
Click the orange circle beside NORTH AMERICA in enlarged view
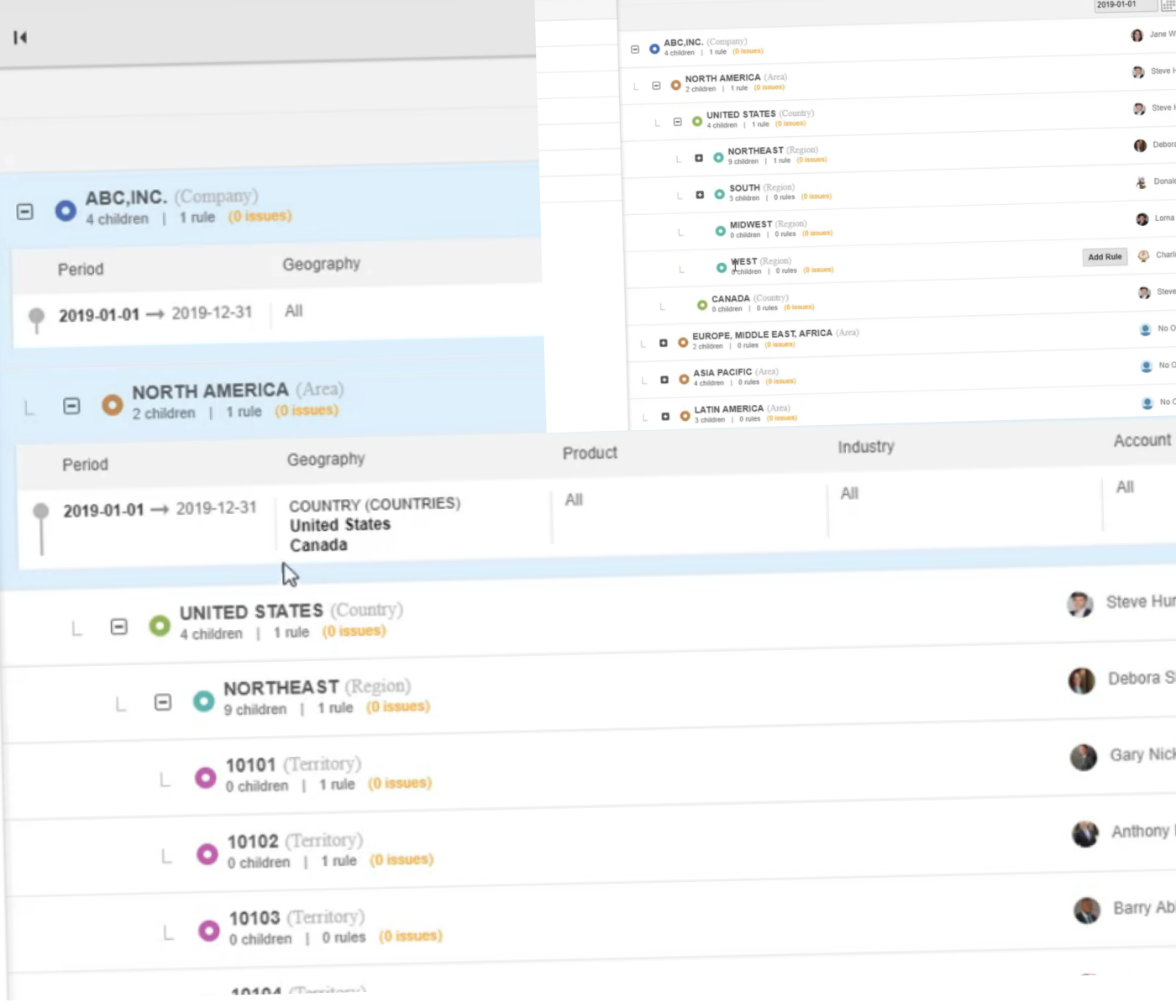tap(113, 406)
